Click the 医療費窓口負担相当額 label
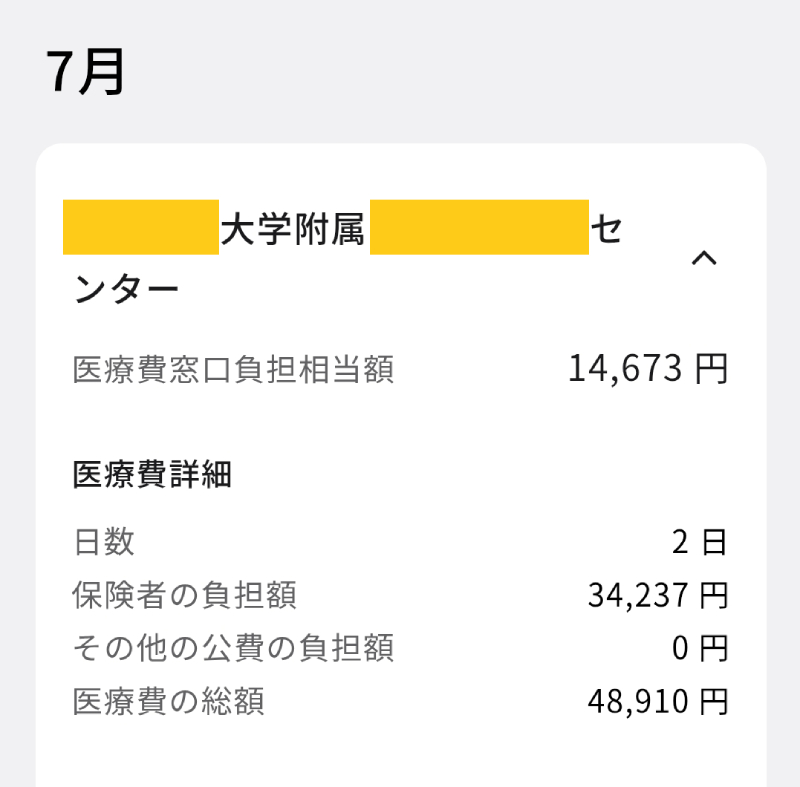 (x=233, y=370)
